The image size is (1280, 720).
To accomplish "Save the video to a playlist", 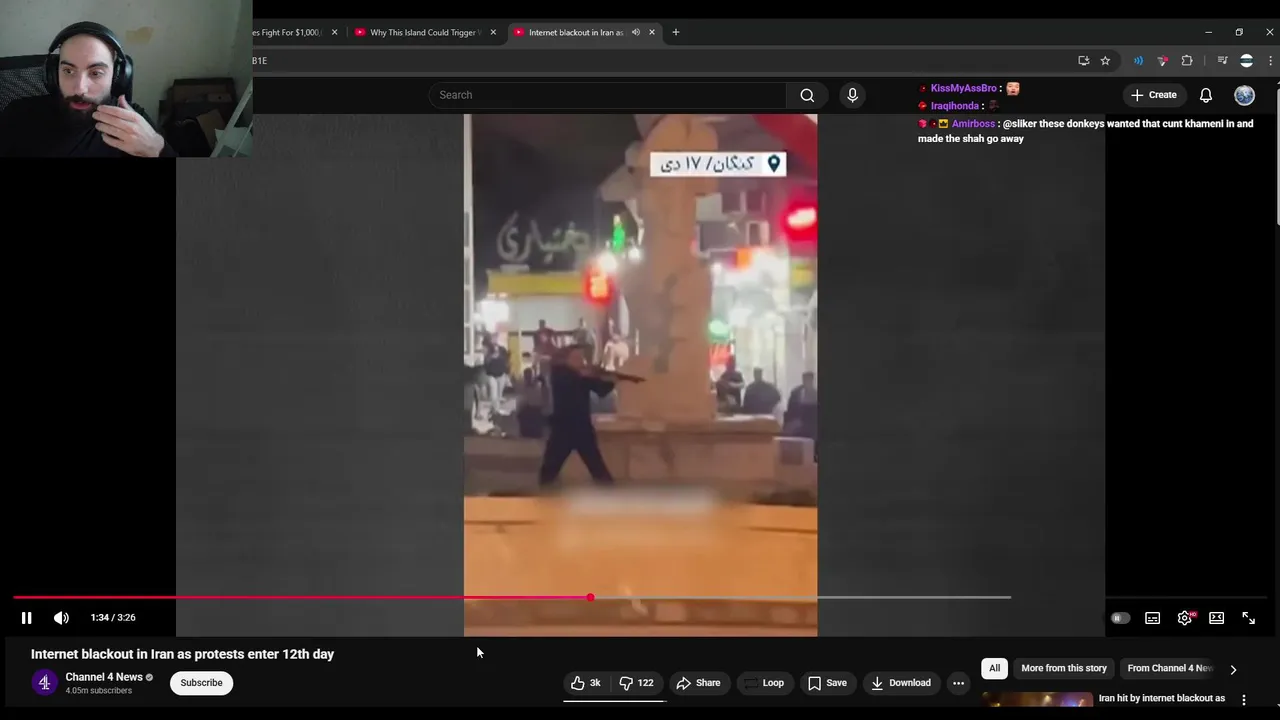I will [x=827, y=683].
